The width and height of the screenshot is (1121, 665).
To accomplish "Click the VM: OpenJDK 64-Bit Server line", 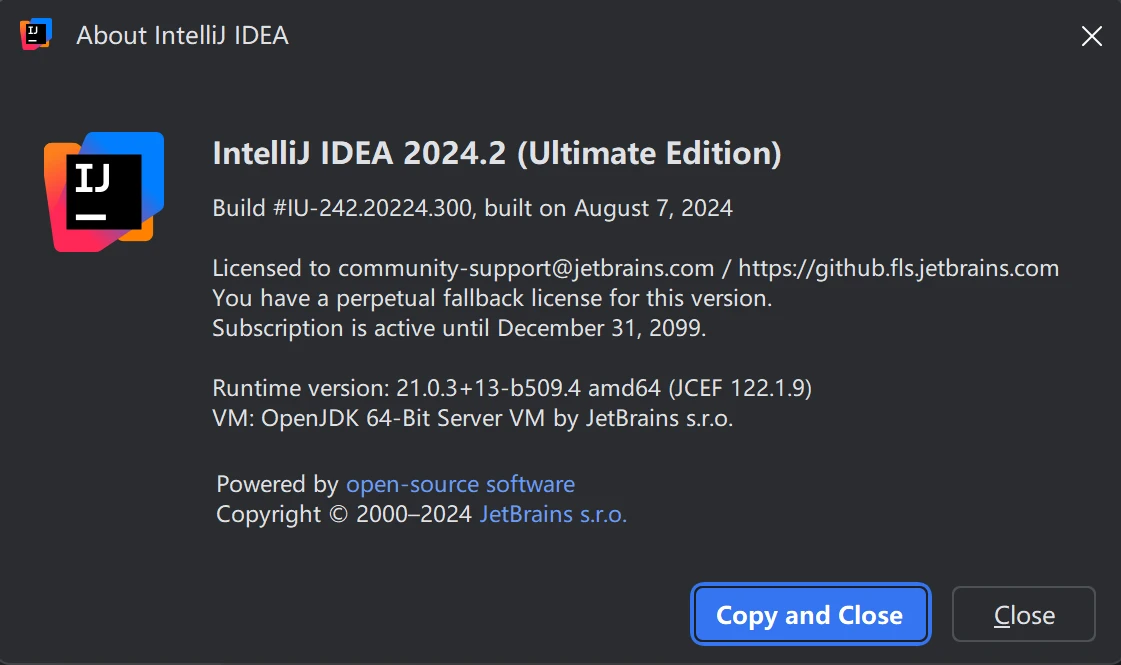I will coord(472,418).
